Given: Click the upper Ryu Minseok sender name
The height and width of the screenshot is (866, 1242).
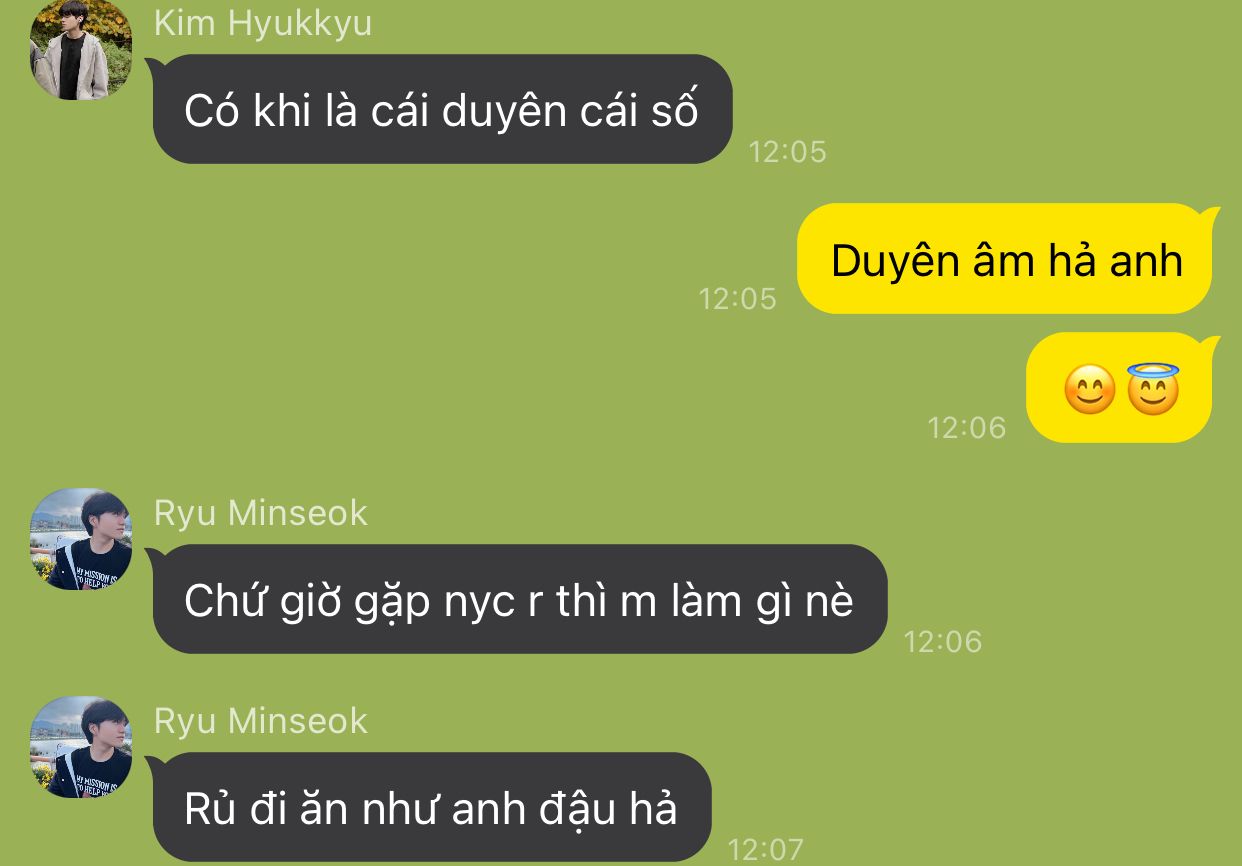Looking at the screenshot, I should point(261,513).
